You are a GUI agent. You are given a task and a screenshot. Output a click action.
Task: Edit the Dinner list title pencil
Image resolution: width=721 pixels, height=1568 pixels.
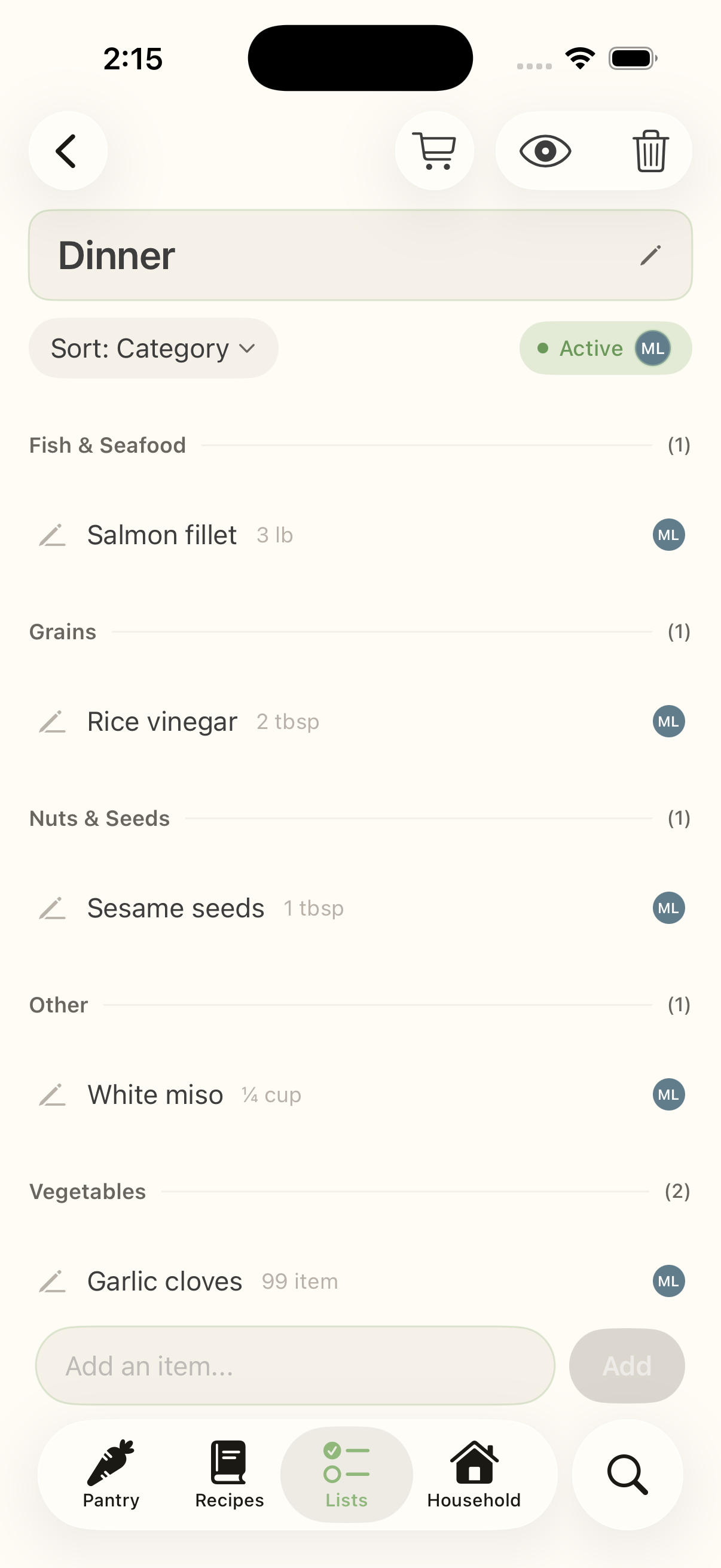click(650, 256)
